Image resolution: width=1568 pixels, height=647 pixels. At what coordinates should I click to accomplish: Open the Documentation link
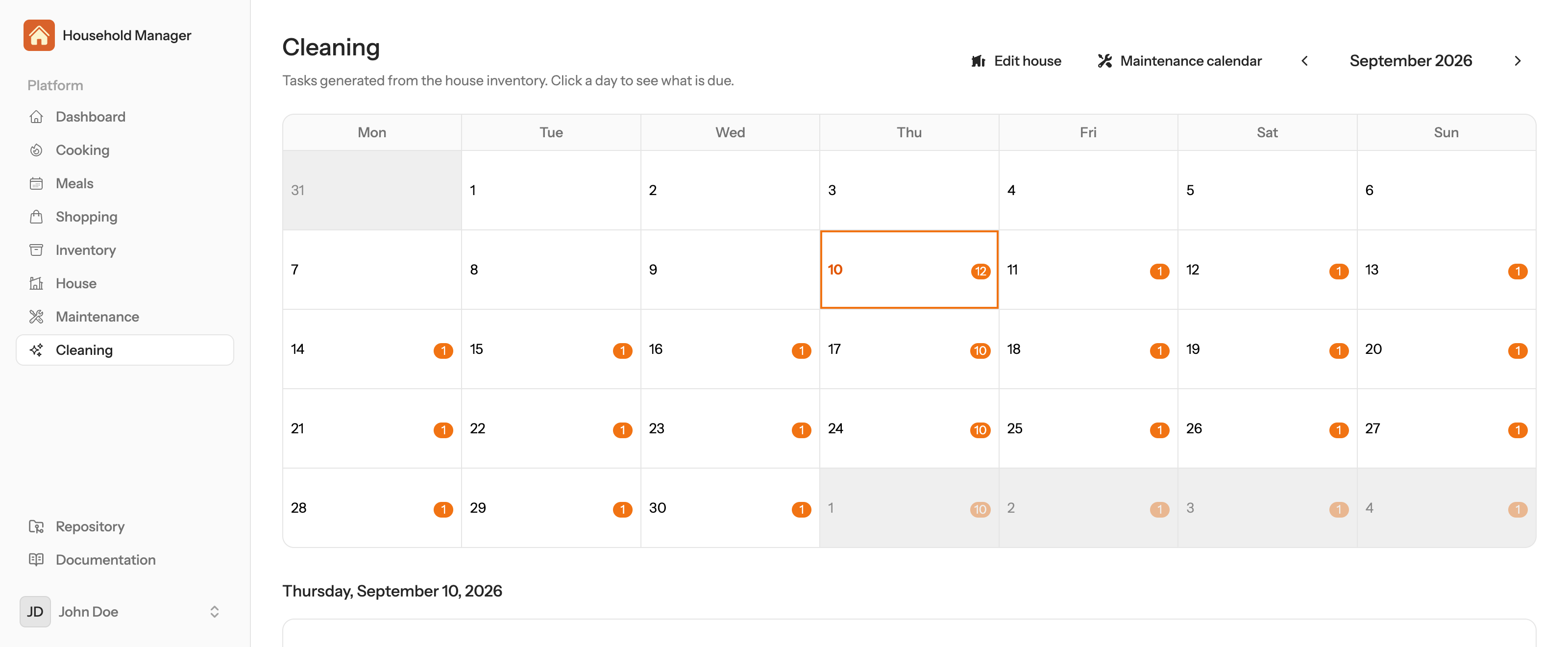125,559
